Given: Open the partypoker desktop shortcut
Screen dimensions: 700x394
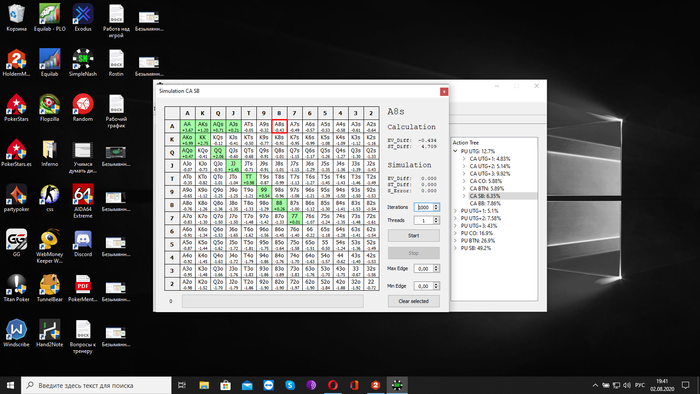Looking at the screenshot, I should 16,198.
